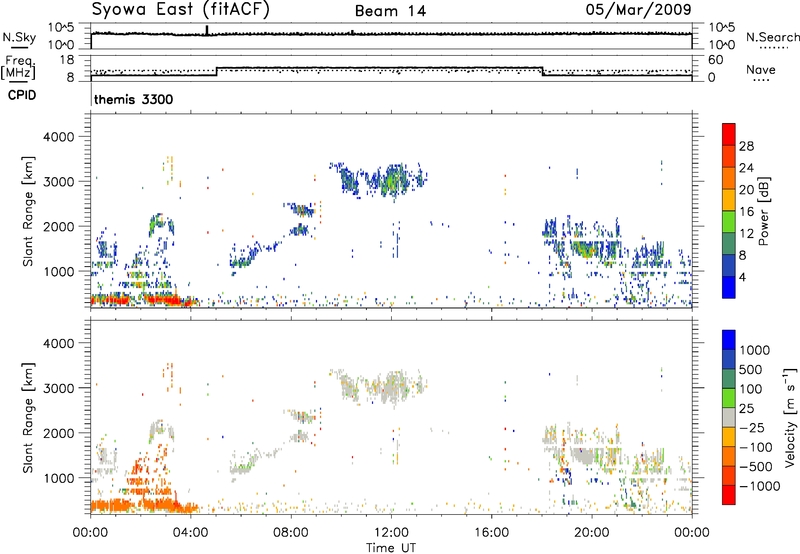
Task: Click the 'Slant Range [km]' label of velocity panel
Action: pos(28,417)
